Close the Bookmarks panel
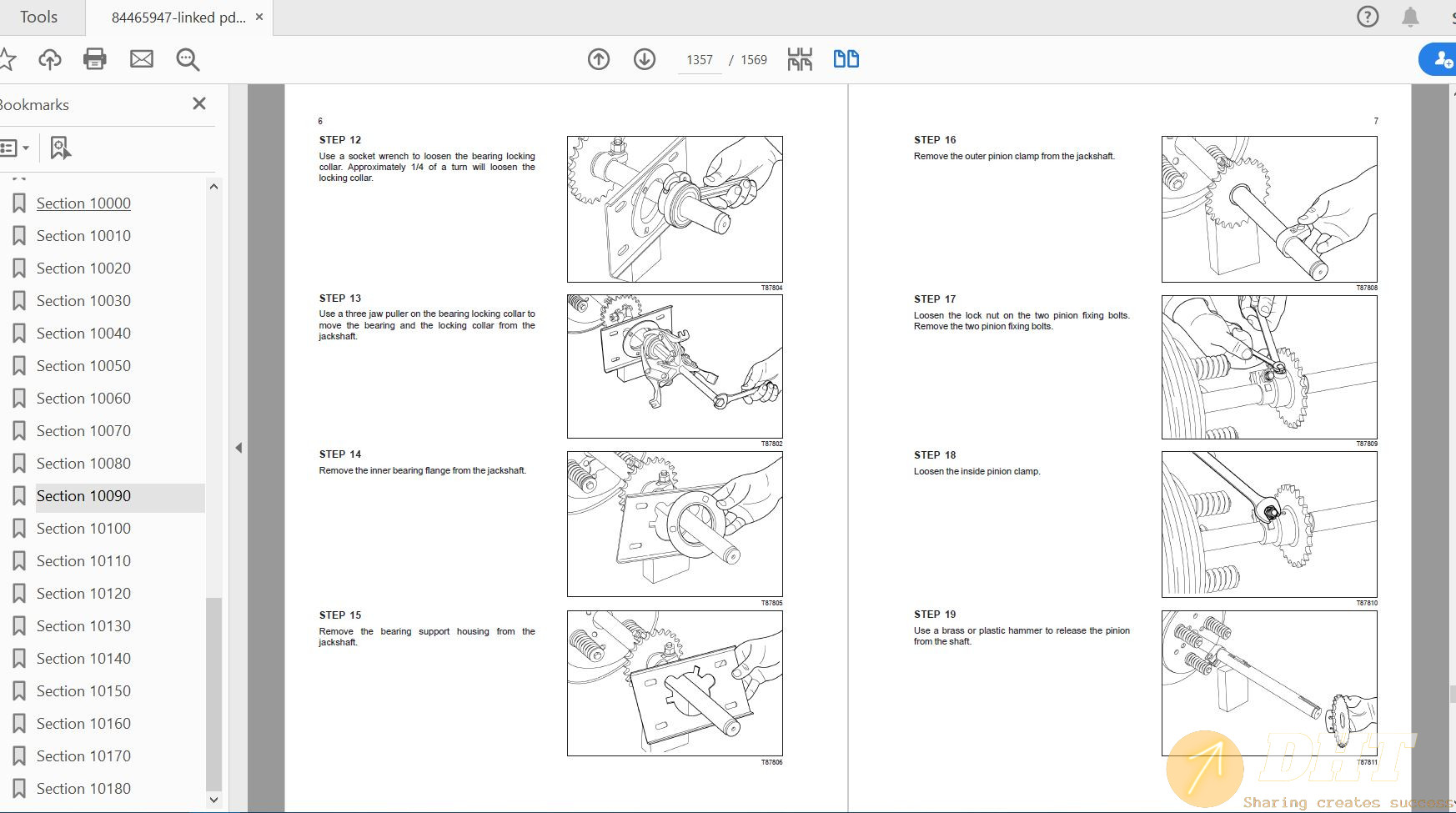 pos(199,103)
